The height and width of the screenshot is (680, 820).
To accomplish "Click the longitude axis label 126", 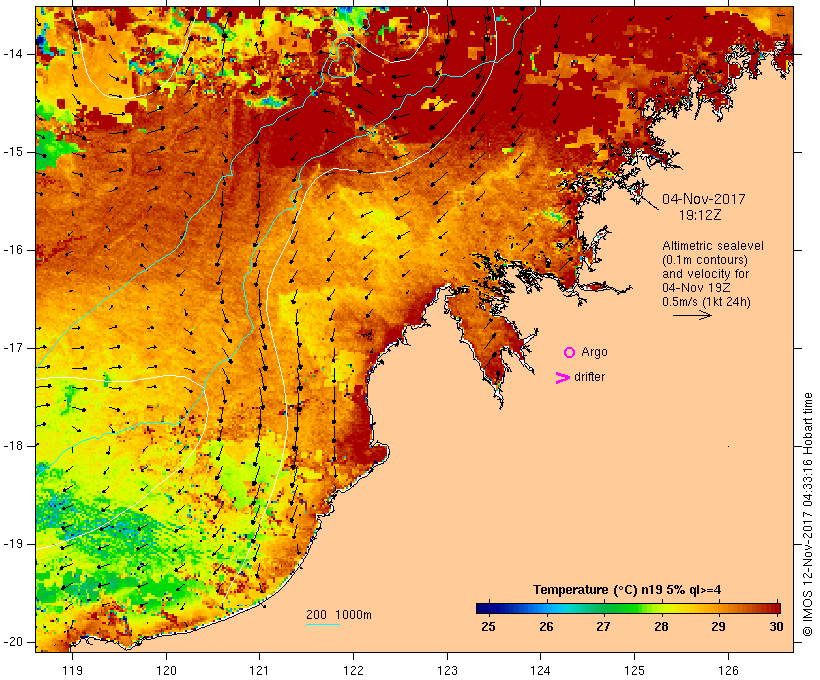I will coord(728,670).
